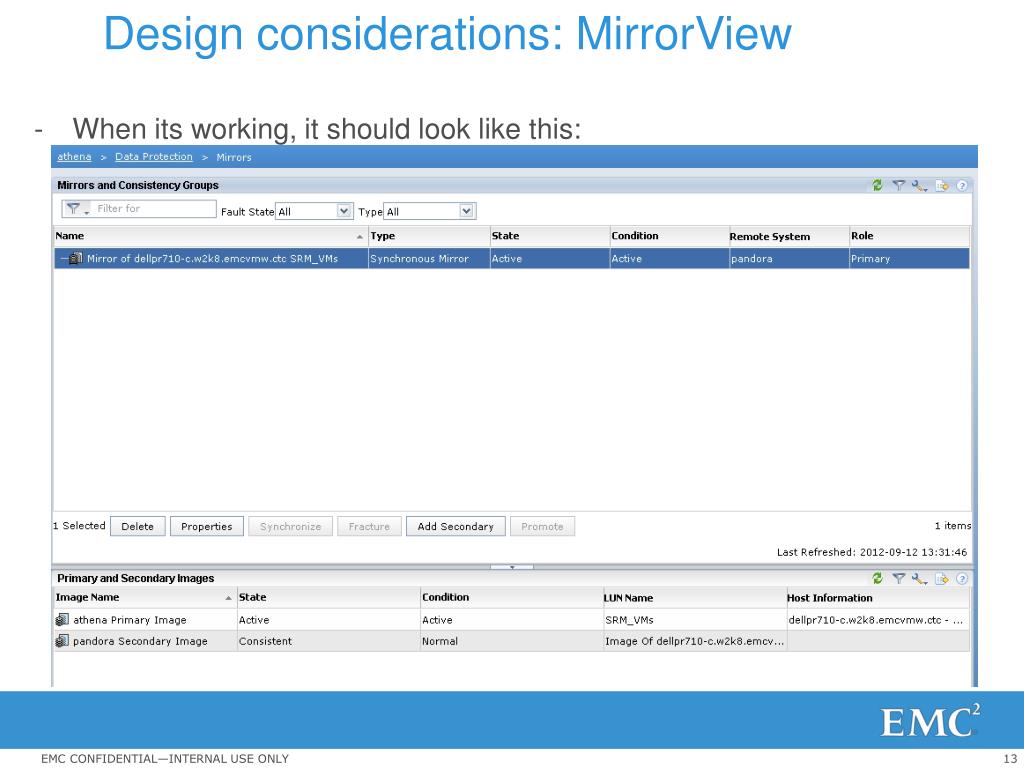Click the Promote button
The height and width of the screenshot is (768, 1024).
[x=542, y=526]
